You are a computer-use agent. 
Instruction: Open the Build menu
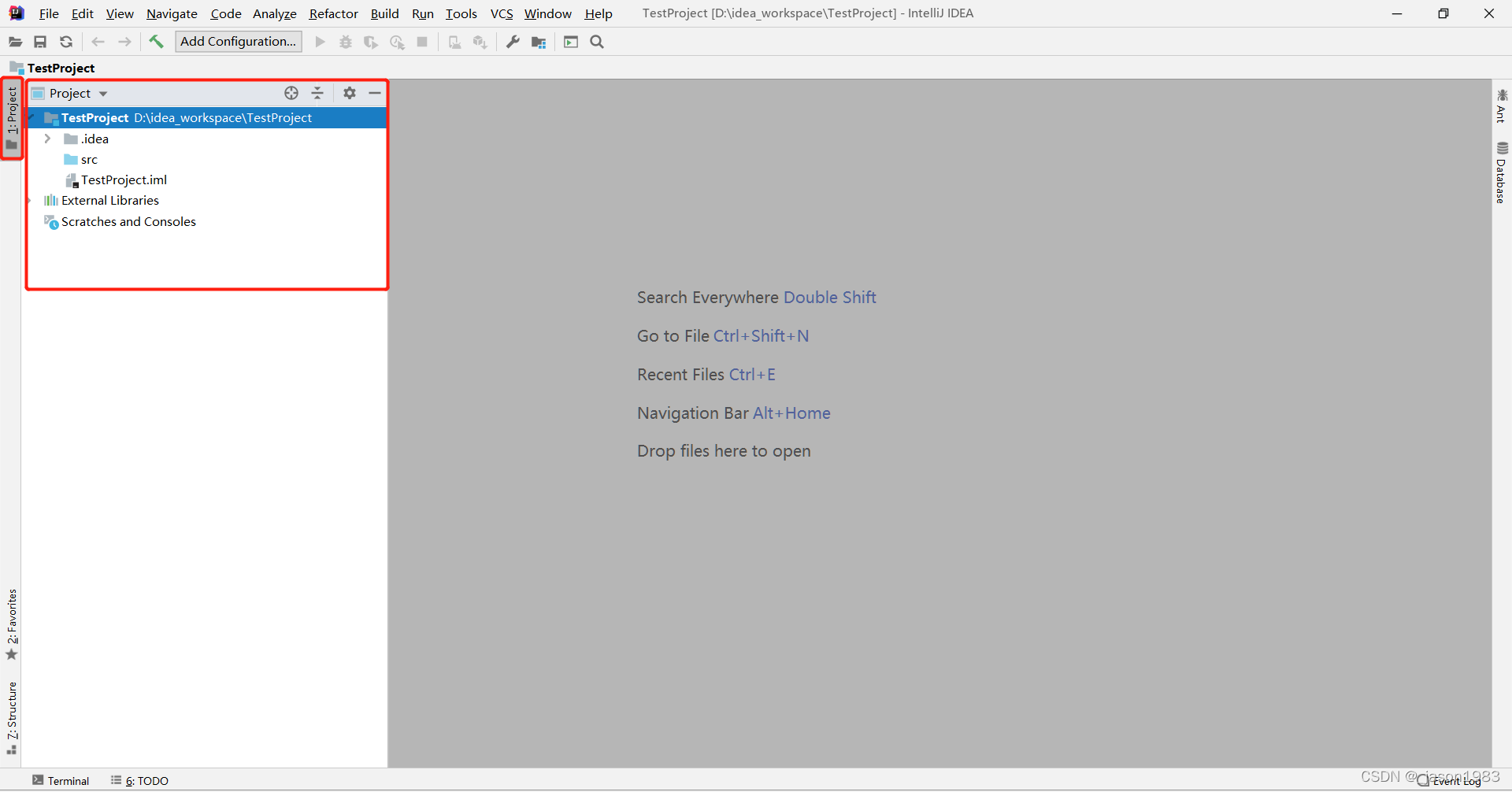pos(384,13)
